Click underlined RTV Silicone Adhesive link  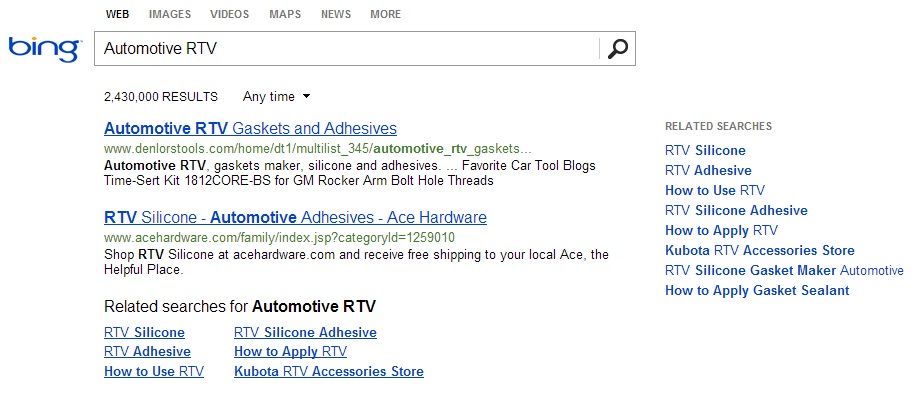click(305, 333)
